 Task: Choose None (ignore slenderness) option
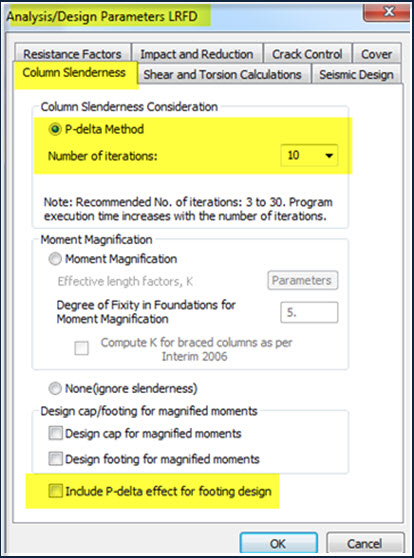point(55,389)
